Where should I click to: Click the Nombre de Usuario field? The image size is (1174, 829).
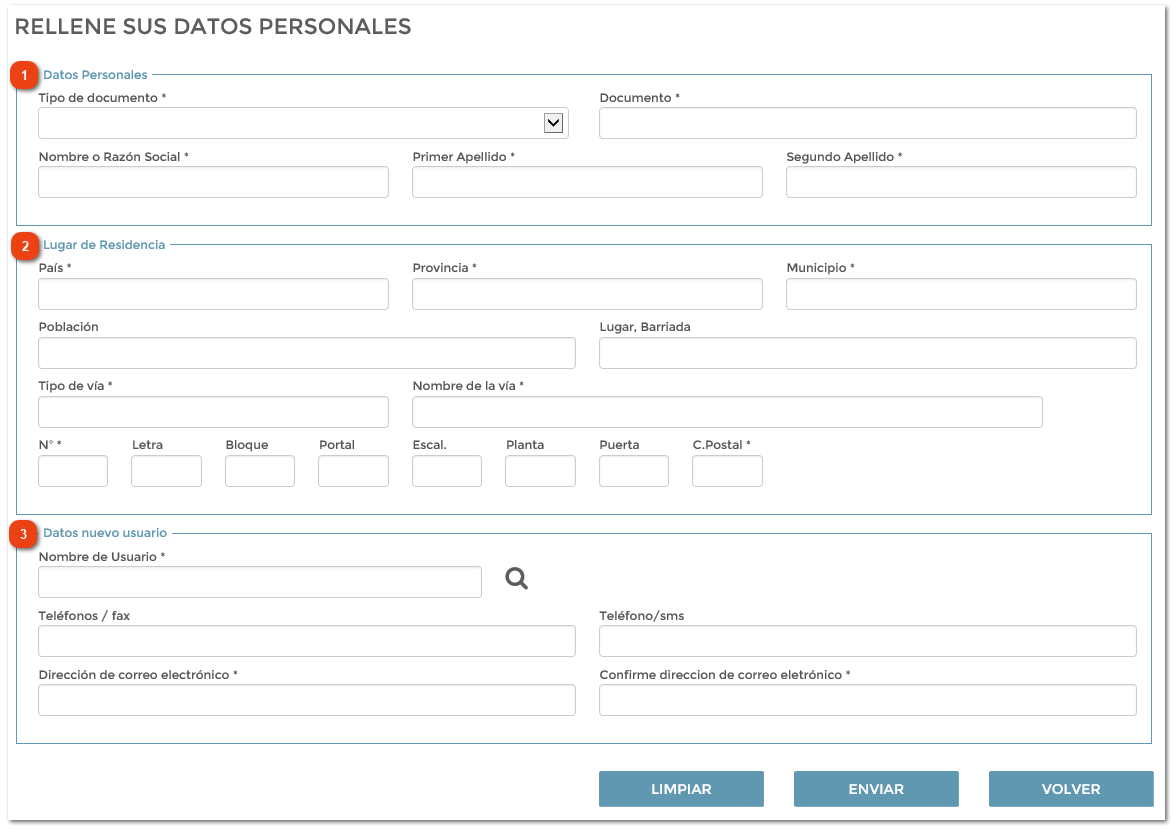[x=259, y=581]
